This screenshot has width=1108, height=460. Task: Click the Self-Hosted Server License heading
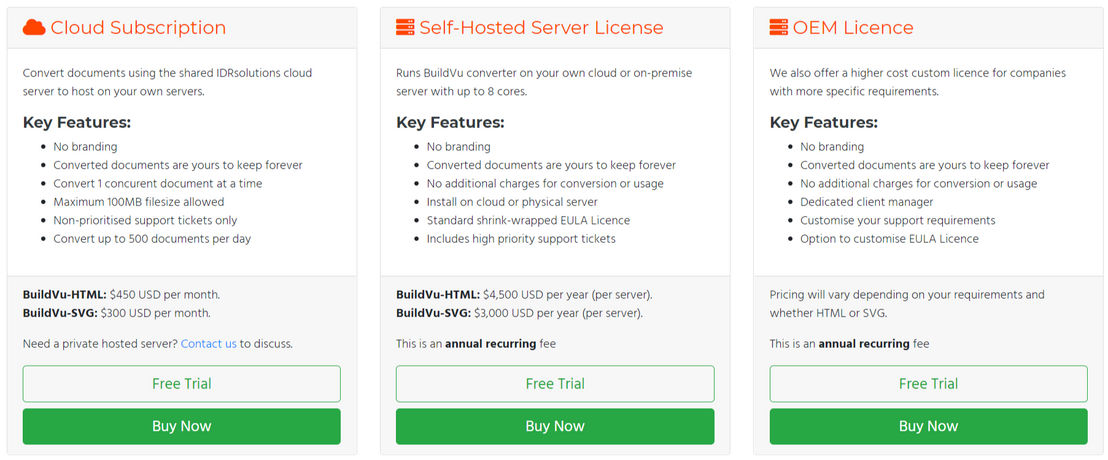tap(541, 28)
